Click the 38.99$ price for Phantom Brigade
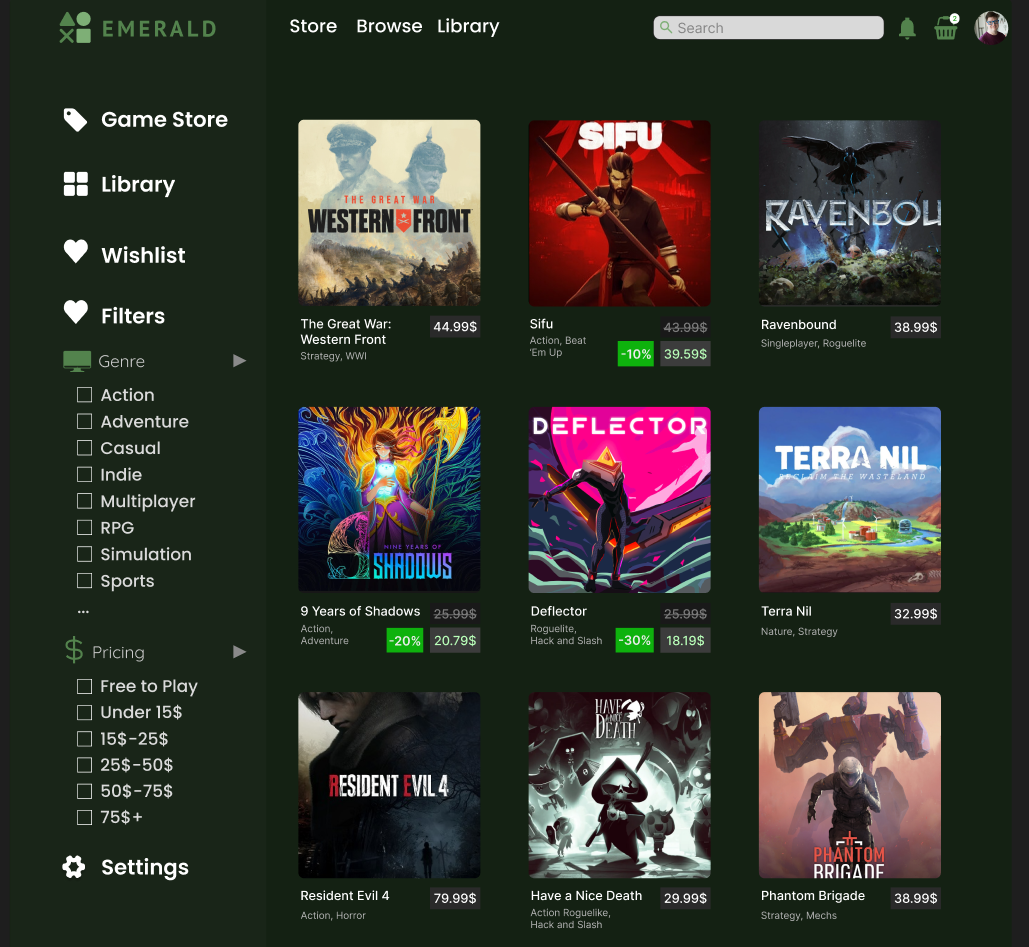The image size is (1029, 947). 915,898
